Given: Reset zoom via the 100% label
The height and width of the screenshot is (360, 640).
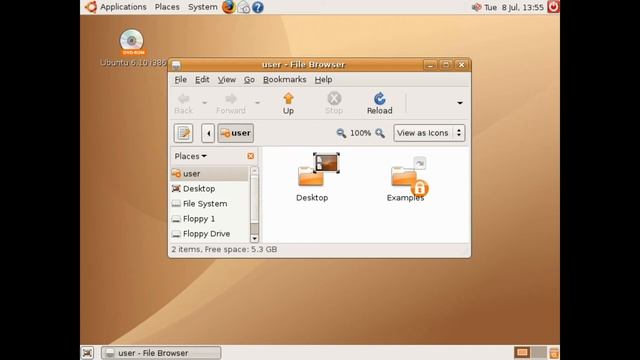Looking at the screenshot, I should [x=360, y=133].
